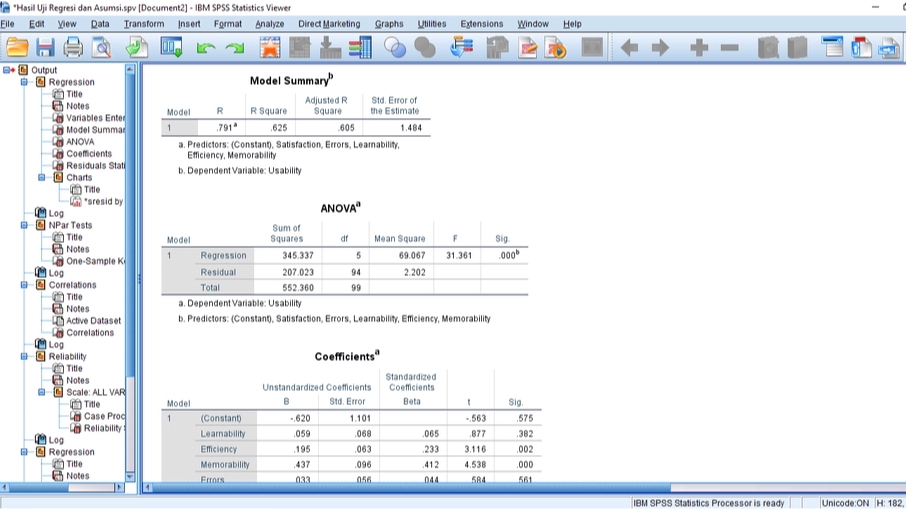This screenshot has width=906, height=509.
Task: Open the Variables info icon
Action: click(360, 47)
